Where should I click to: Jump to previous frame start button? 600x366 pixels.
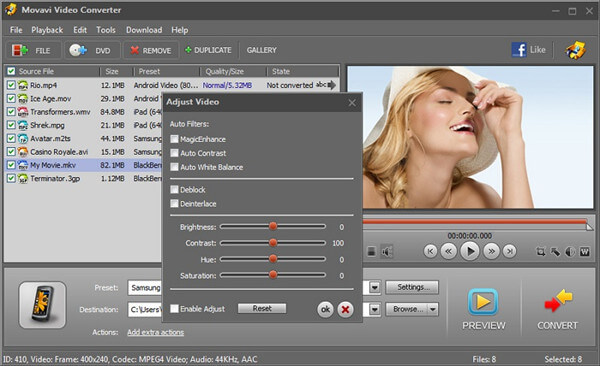coord(430,252)
